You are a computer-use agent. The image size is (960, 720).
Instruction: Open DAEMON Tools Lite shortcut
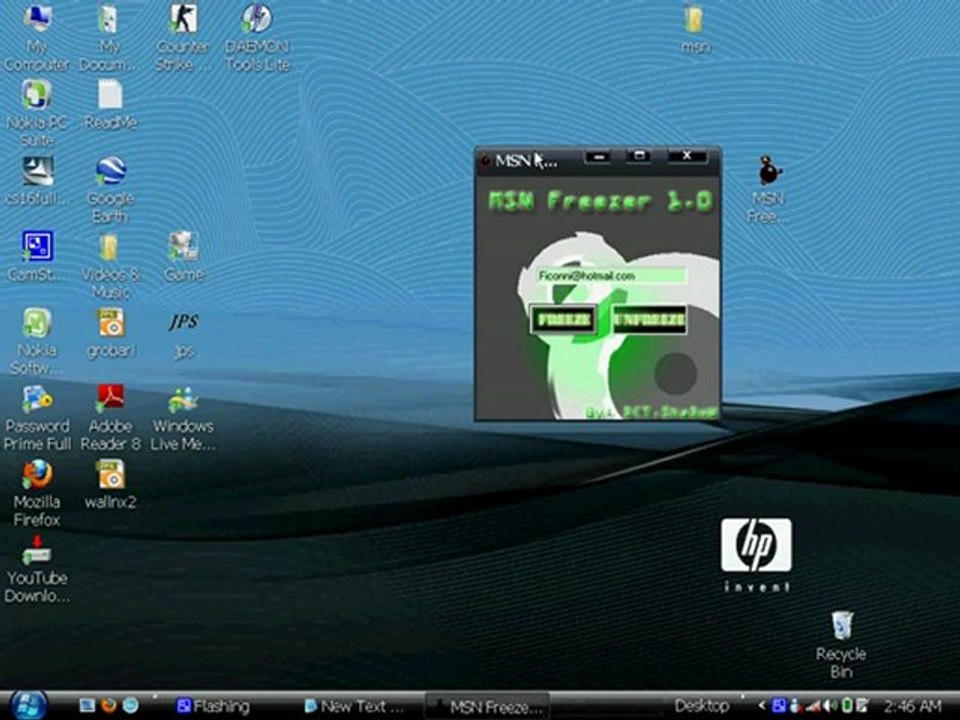(257, 37)
